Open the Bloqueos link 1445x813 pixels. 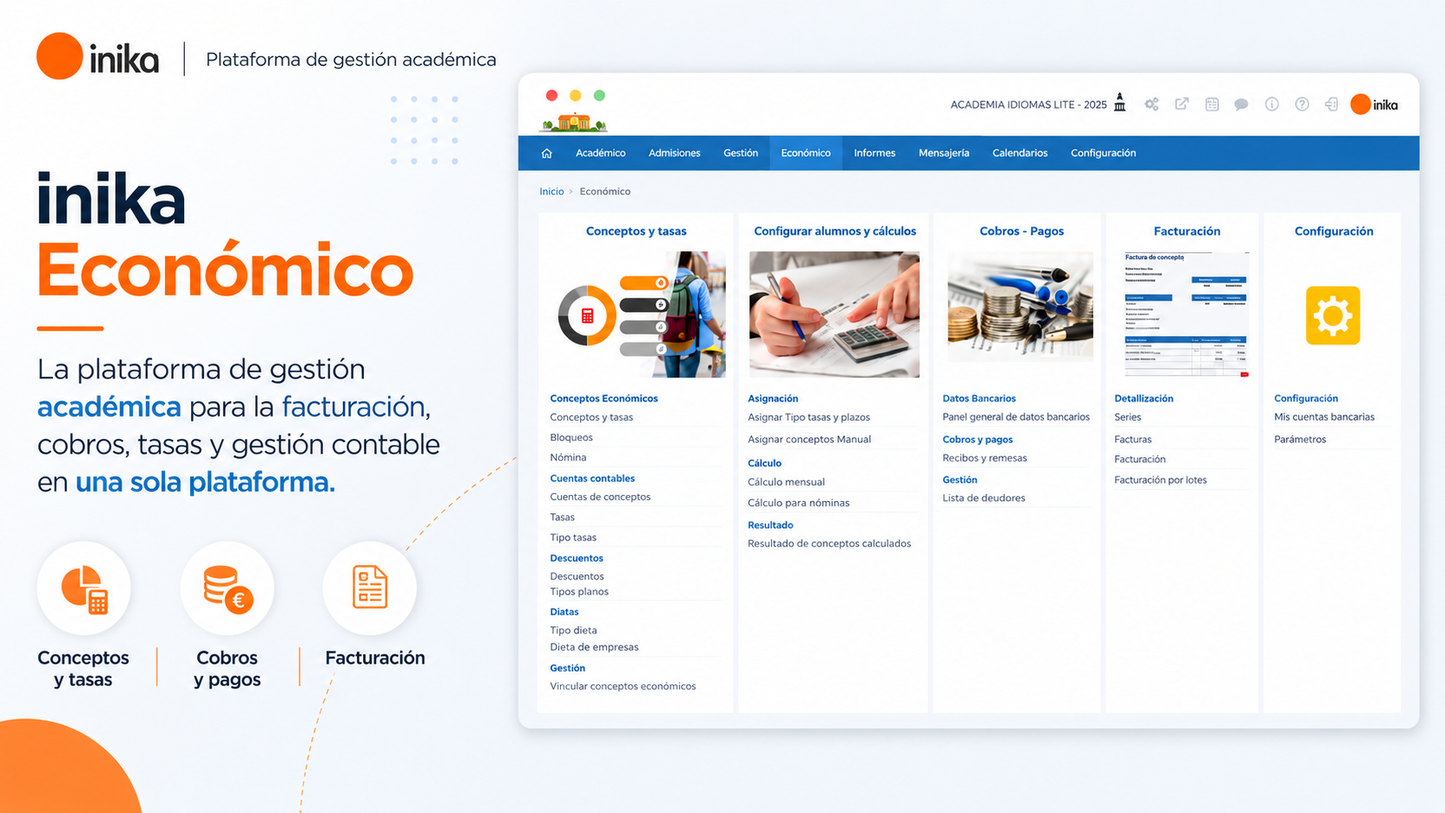[571, 438]
